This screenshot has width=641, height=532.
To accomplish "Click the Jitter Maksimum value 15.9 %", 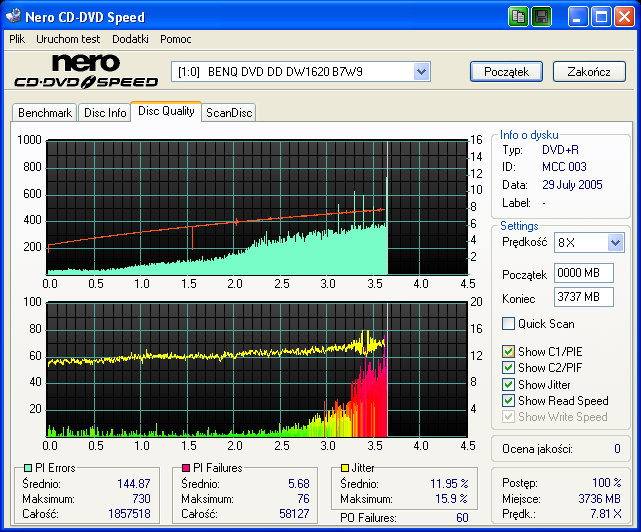I will [x=451, y=499].
